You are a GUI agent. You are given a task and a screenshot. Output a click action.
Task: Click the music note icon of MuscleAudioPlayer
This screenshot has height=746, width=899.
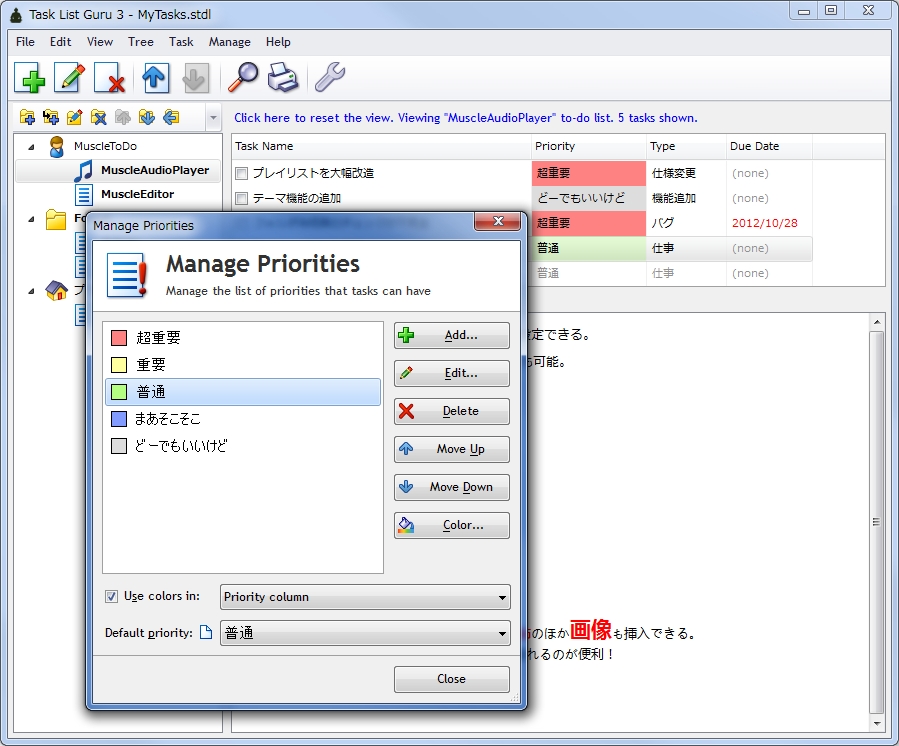coord(84,170)
